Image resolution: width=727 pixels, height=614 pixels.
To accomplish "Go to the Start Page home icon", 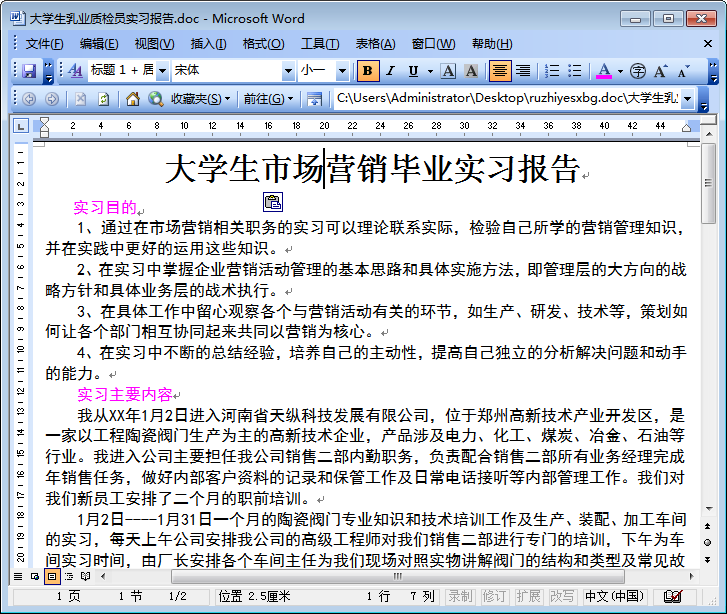I will click(133, 99).
